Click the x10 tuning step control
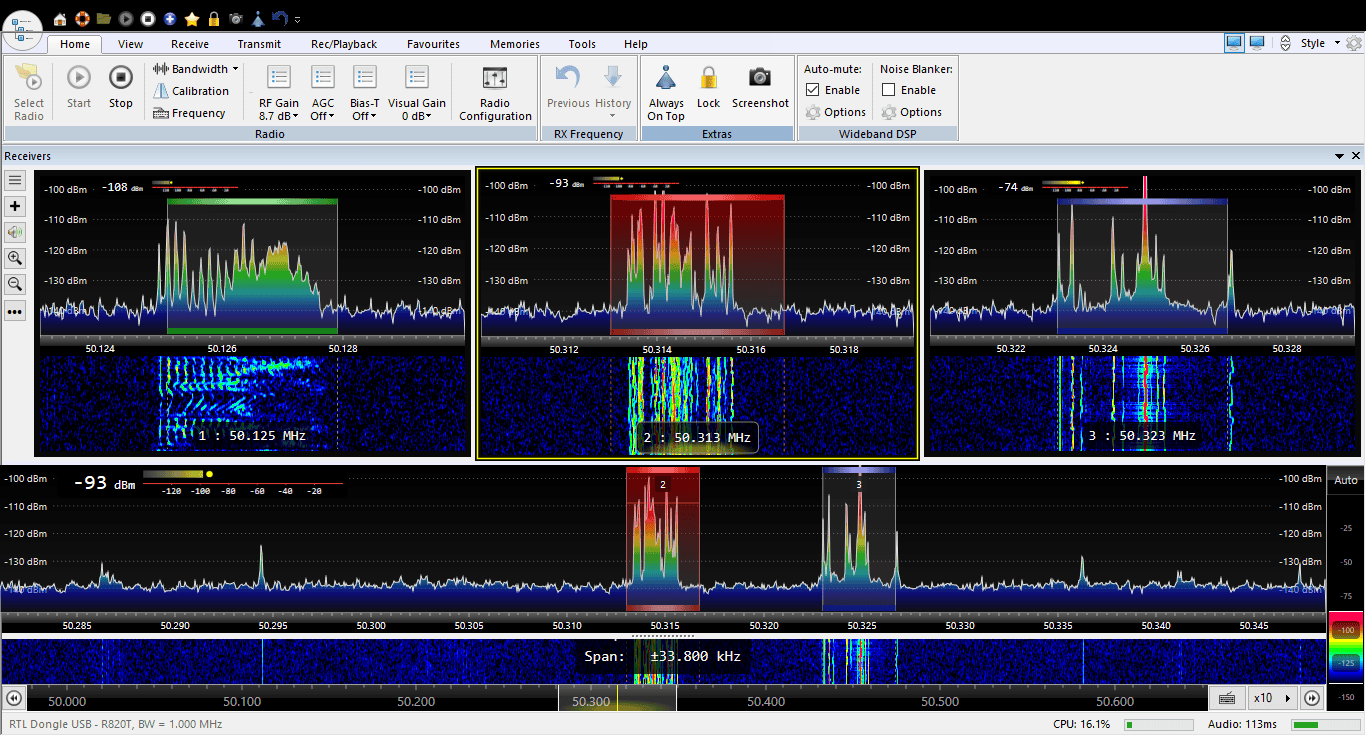 tap(1269, 697)
